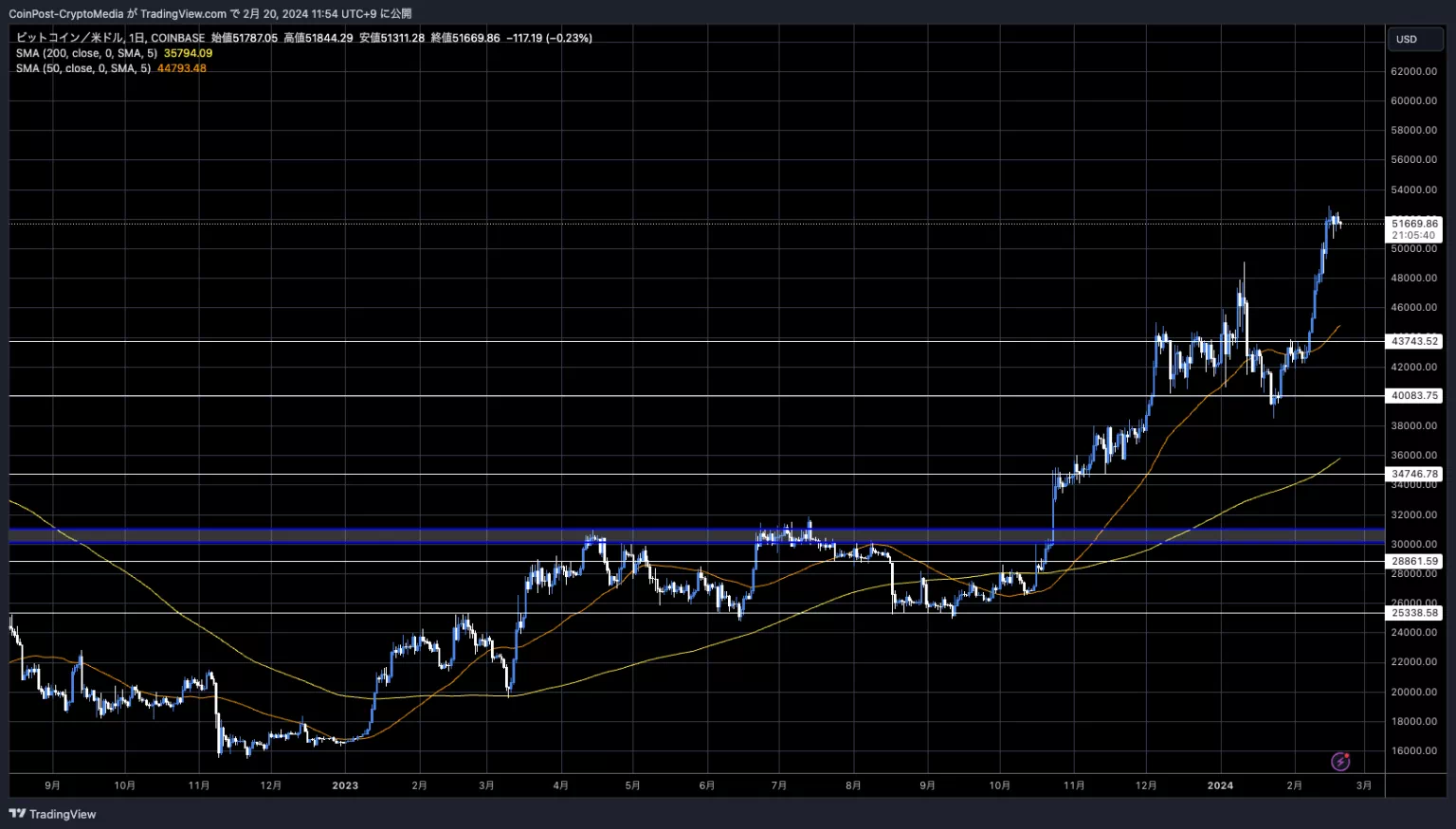
Task: Click the 安値51311.28 low value
Action: tap(392, 38)
